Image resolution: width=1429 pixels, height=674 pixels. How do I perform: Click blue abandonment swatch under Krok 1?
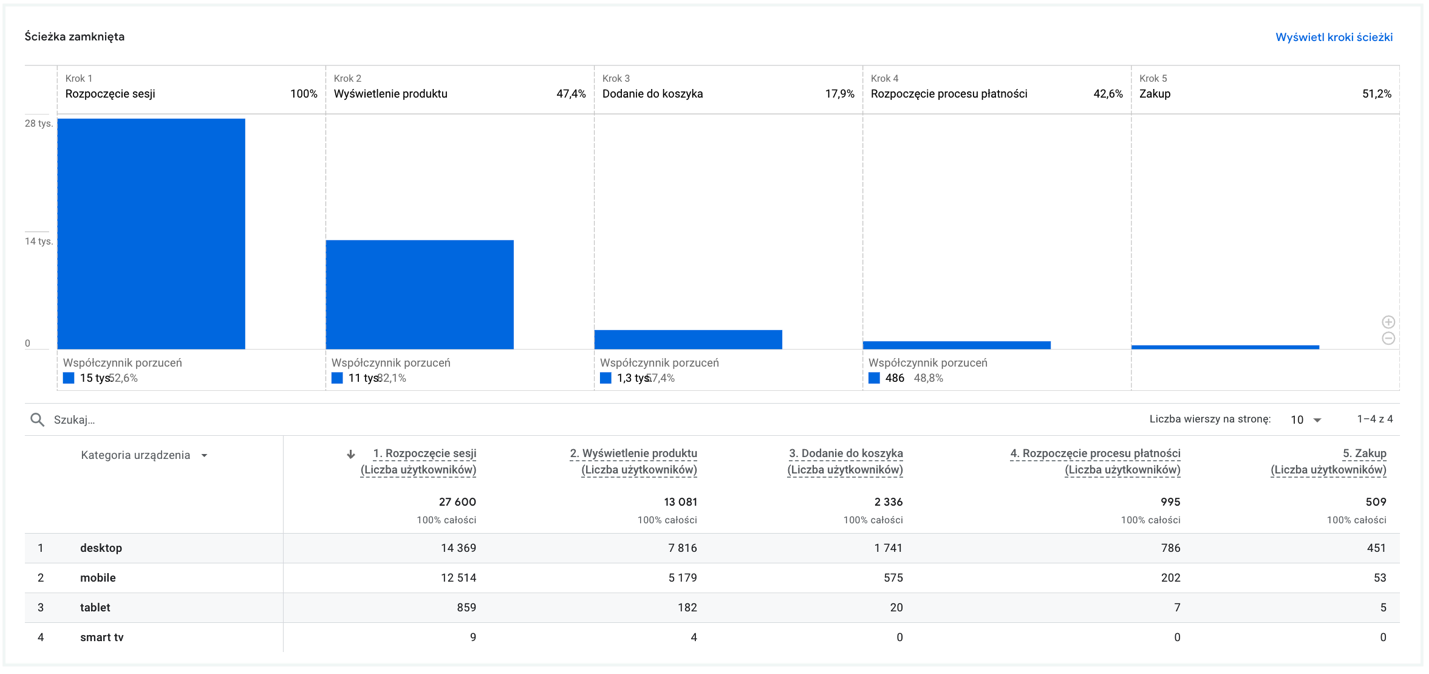click(x=69, y=378)
